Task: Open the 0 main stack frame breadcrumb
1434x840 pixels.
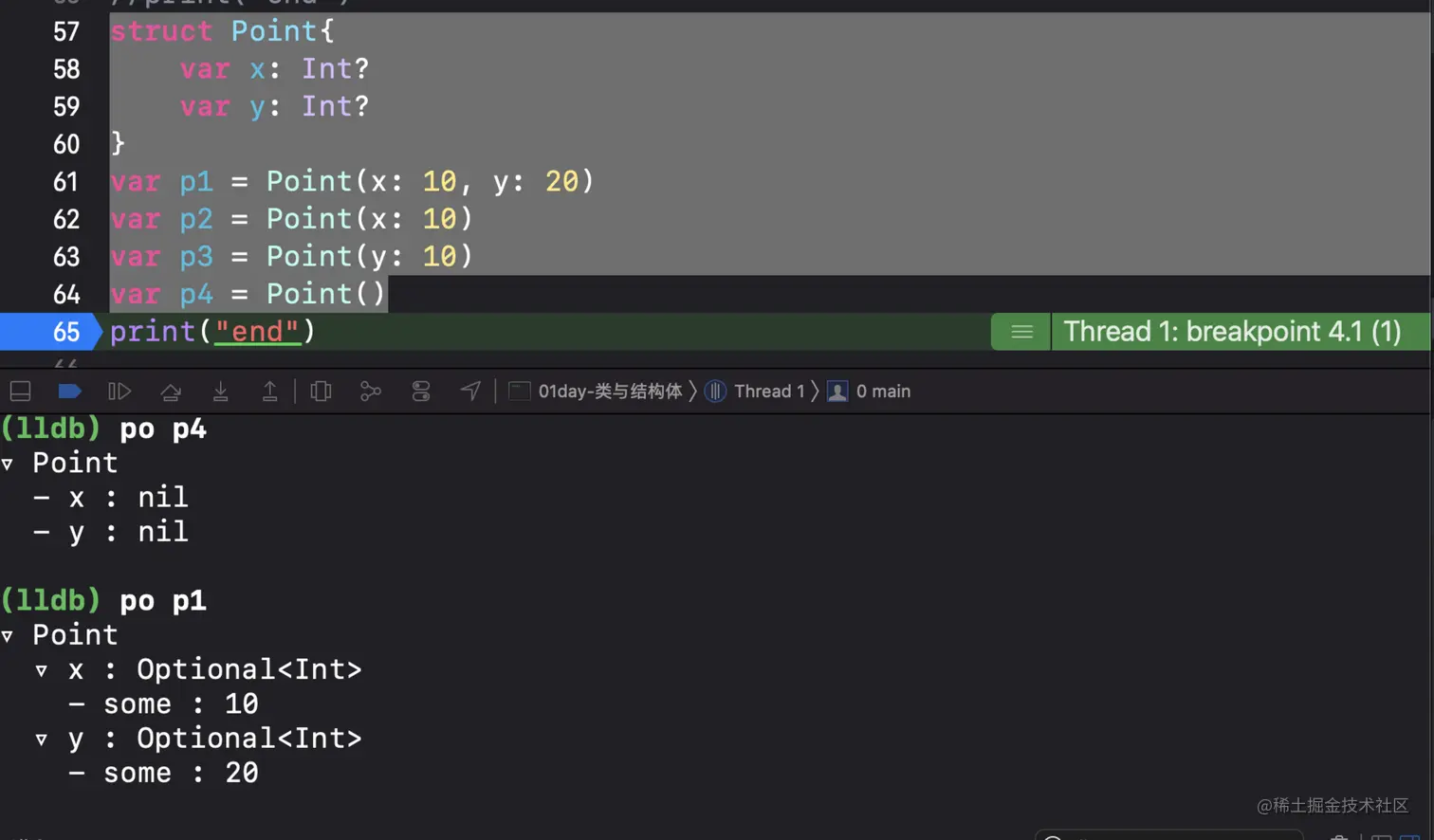Action: tap(869, 391)
